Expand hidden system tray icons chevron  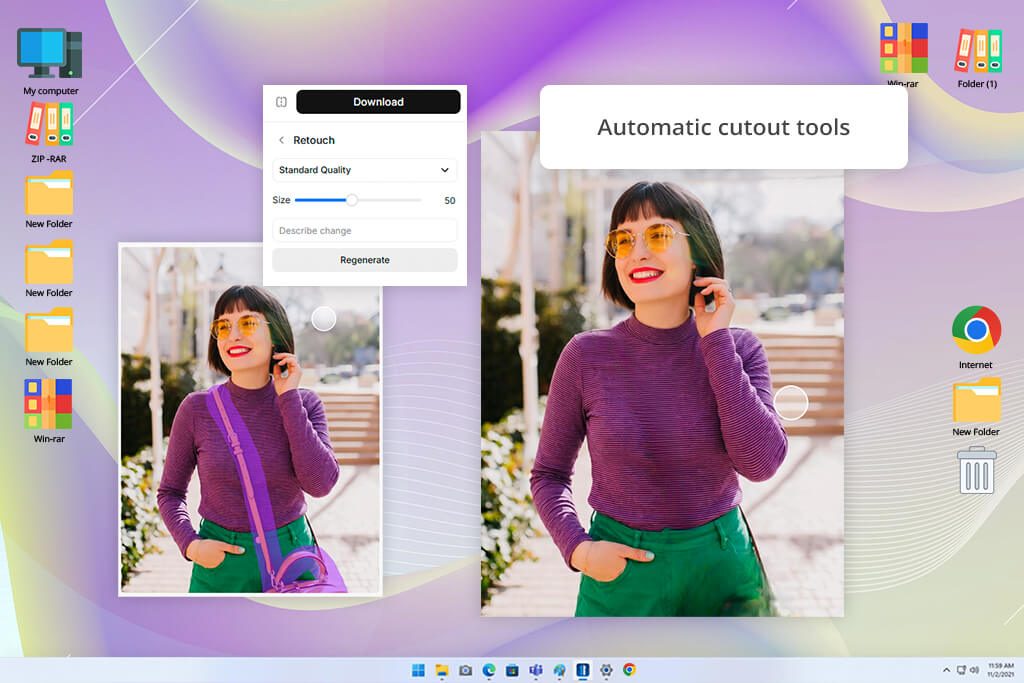(x=946, y=670)
